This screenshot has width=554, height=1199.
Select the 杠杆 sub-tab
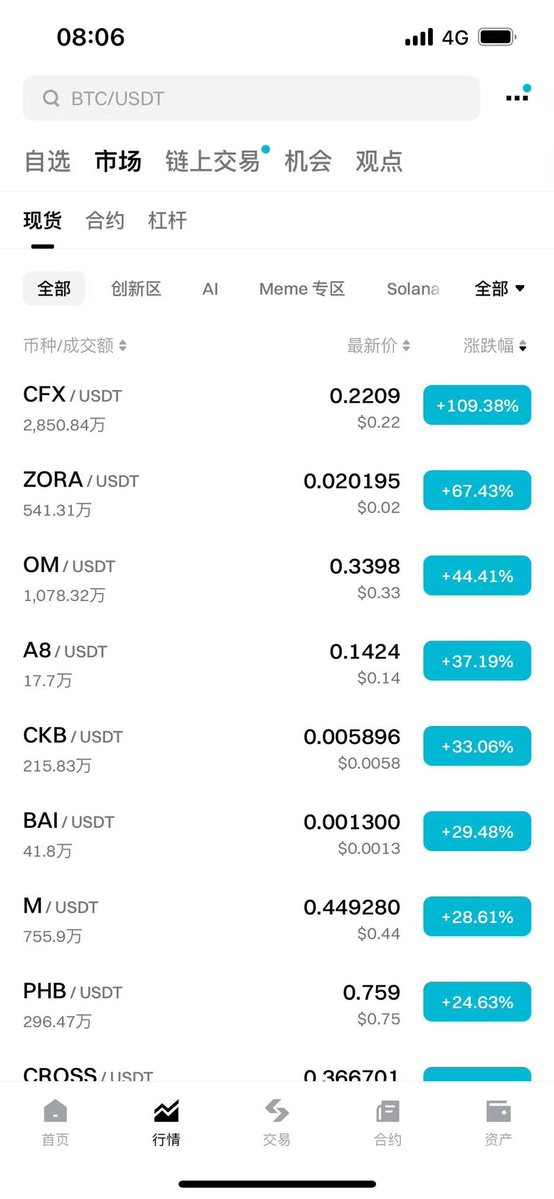tap(168, 221)
